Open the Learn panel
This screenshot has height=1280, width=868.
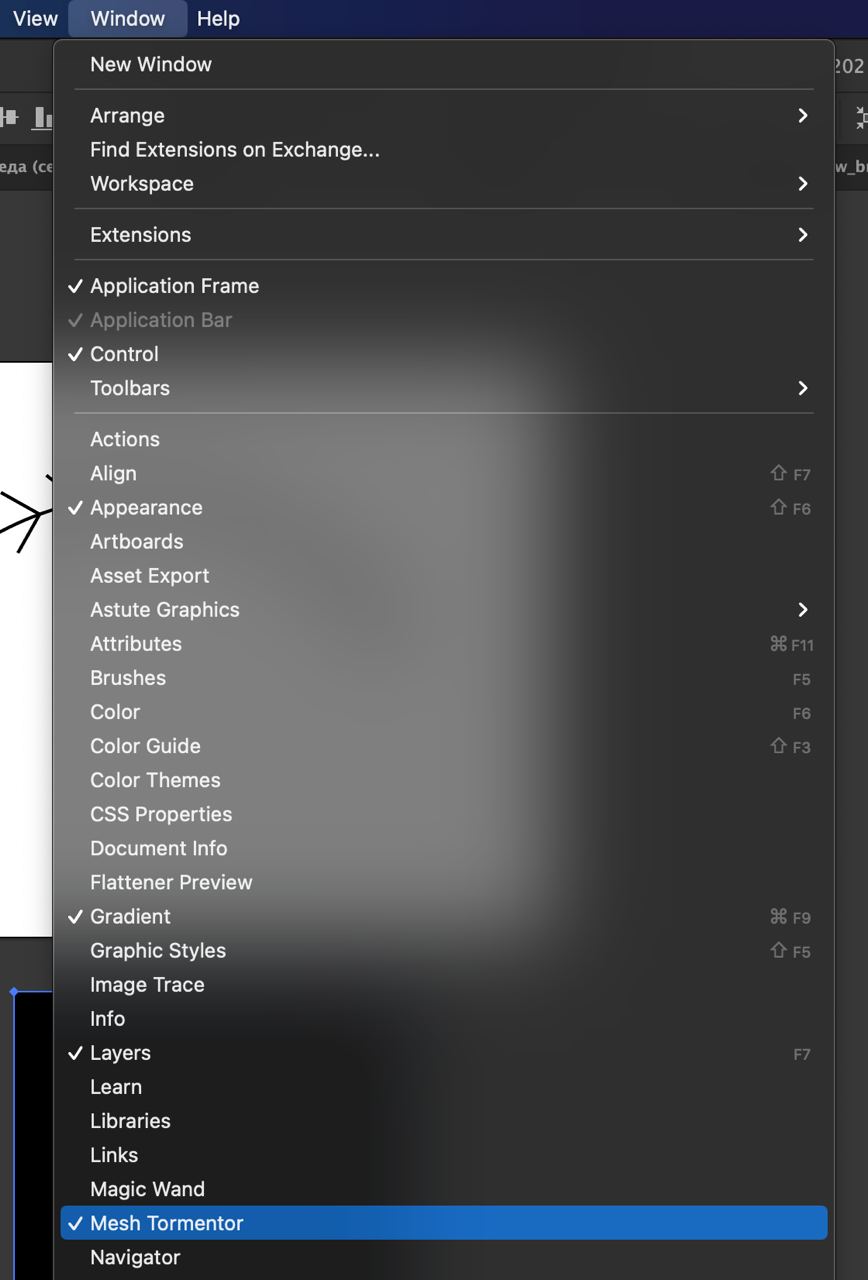point(444,1086)
